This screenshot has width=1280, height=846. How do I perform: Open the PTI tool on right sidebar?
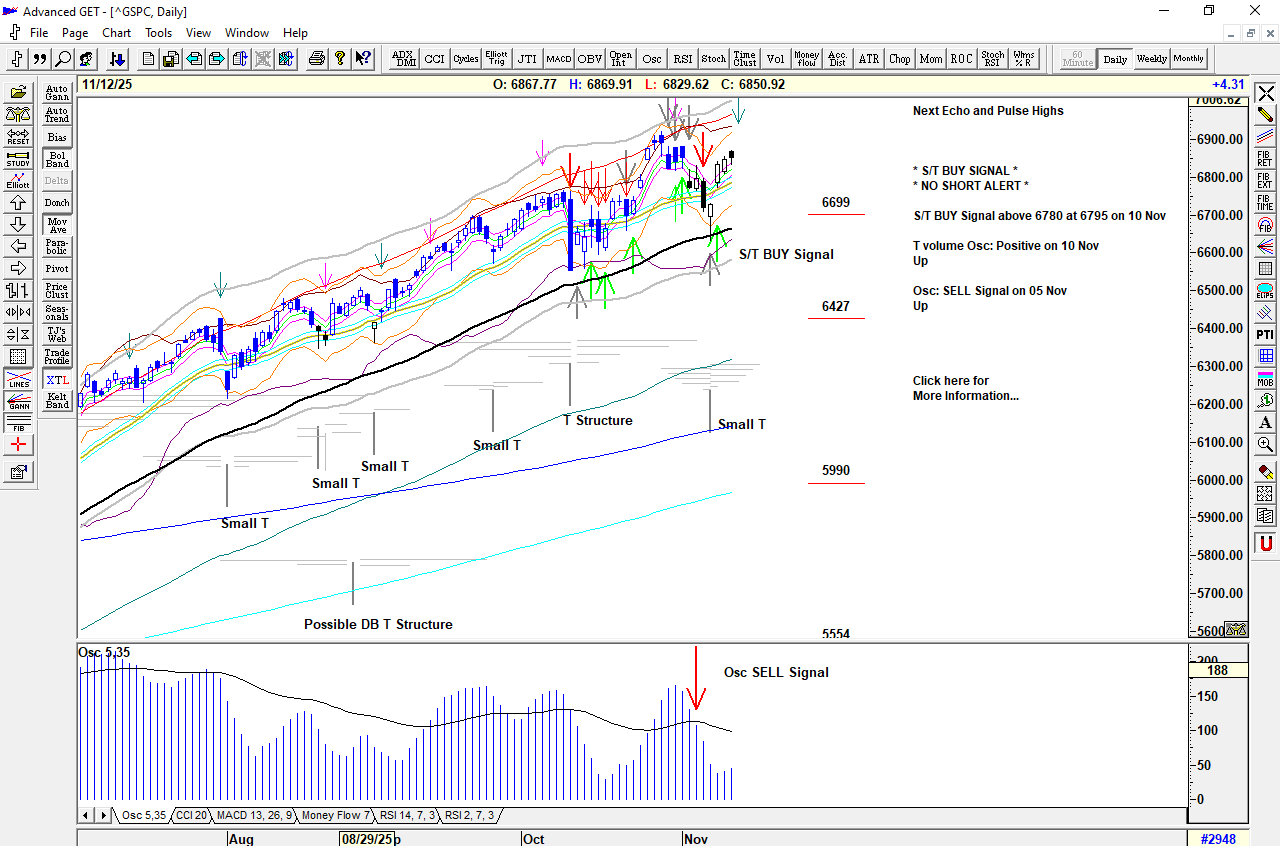pos(1266,334)
